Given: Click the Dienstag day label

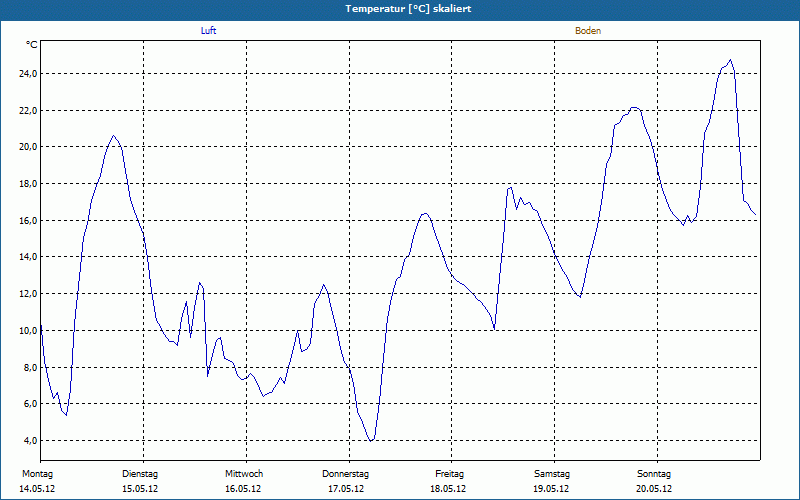Looking at the screenshot, I should pos(140,474).
